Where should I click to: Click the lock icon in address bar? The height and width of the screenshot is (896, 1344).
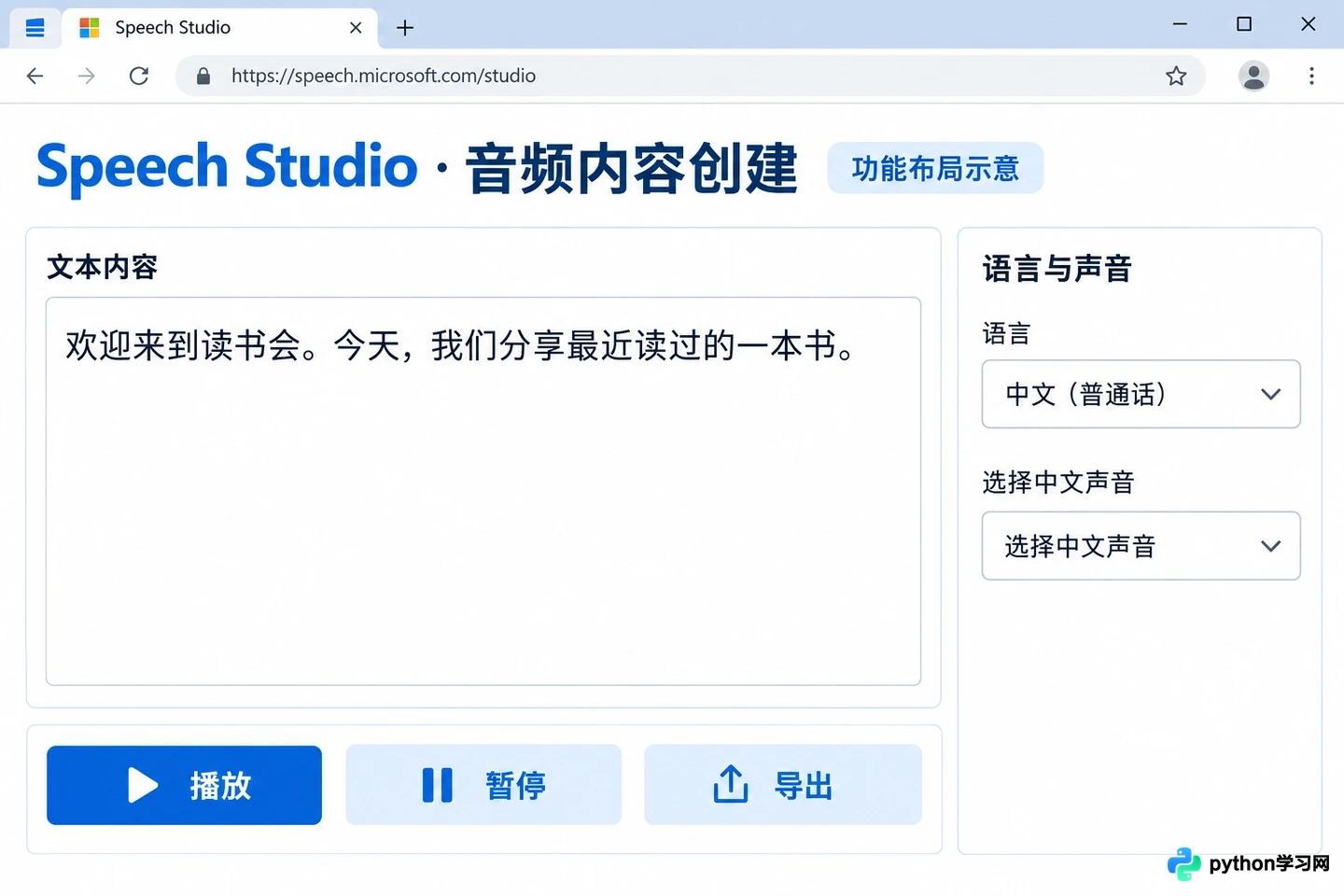[x=203, y=76]
